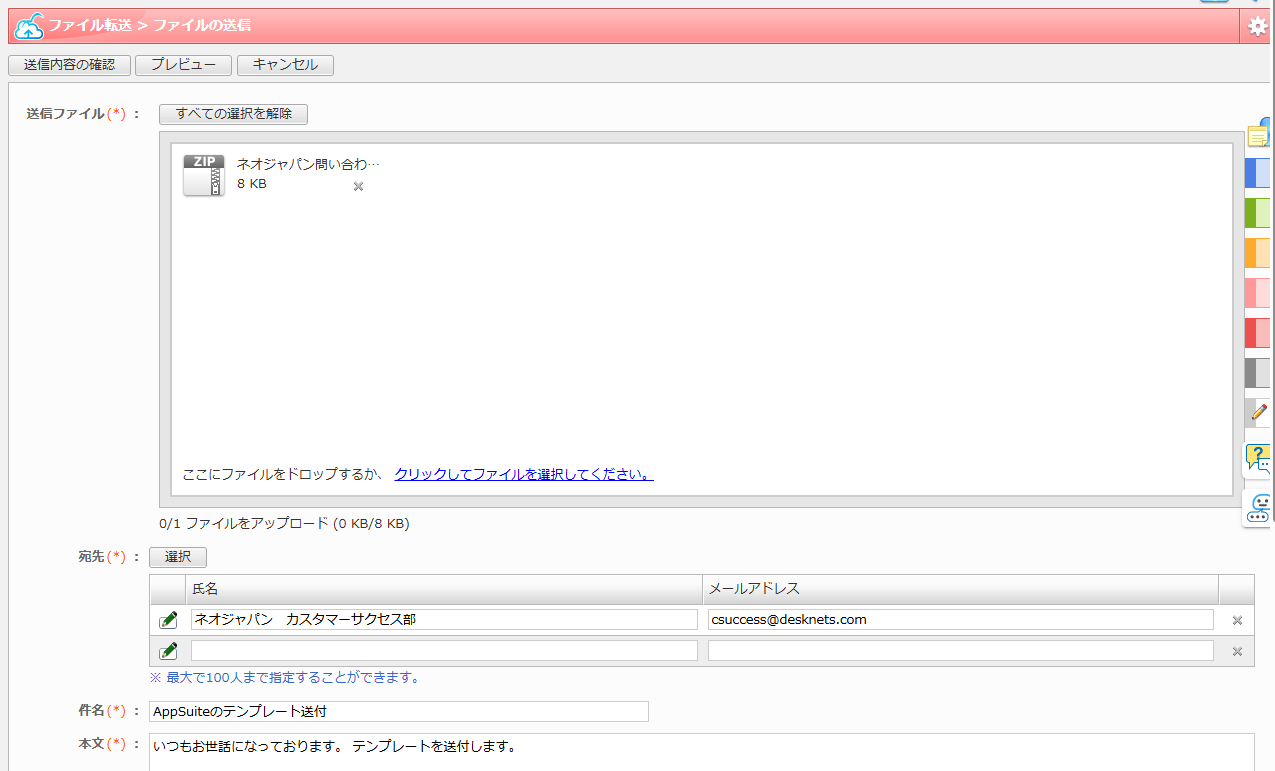Click the file transfer cloud icon

click(29, 27)
